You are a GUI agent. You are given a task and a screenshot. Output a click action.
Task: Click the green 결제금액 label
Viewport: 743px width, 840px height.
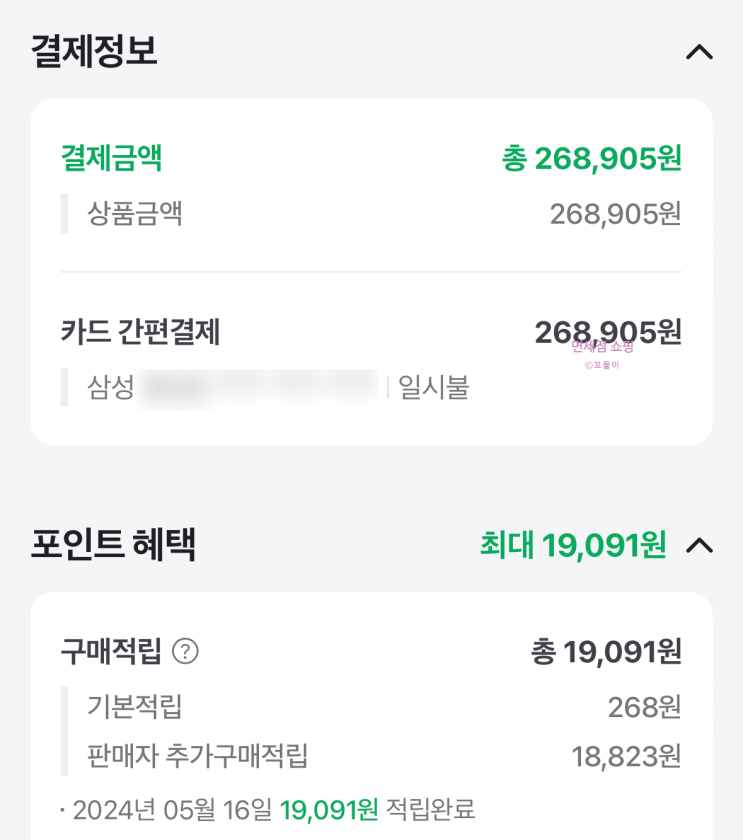(111, 158)
